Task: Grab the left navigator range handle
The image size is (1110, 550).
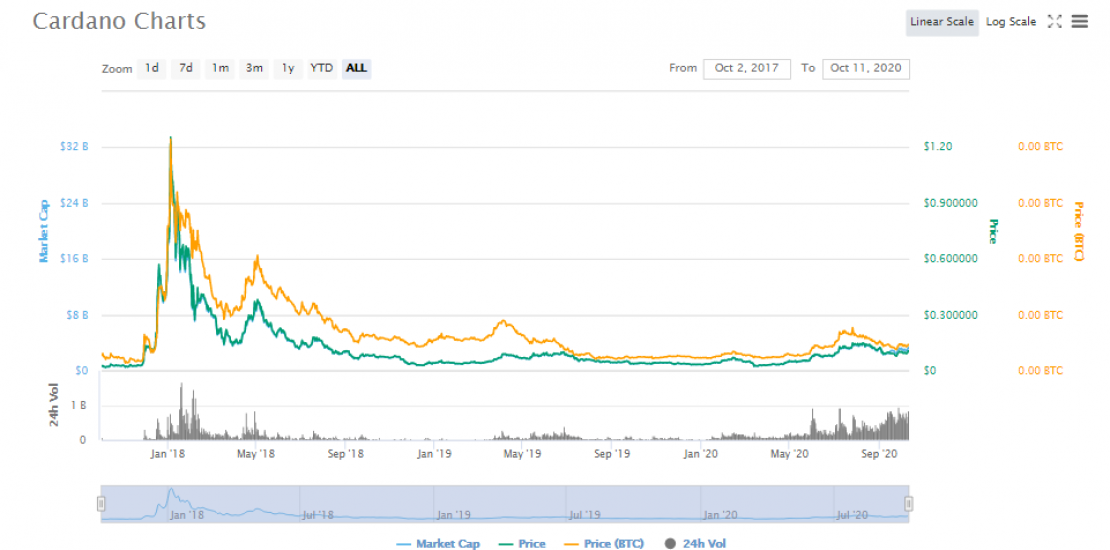Action: point(101,503)
